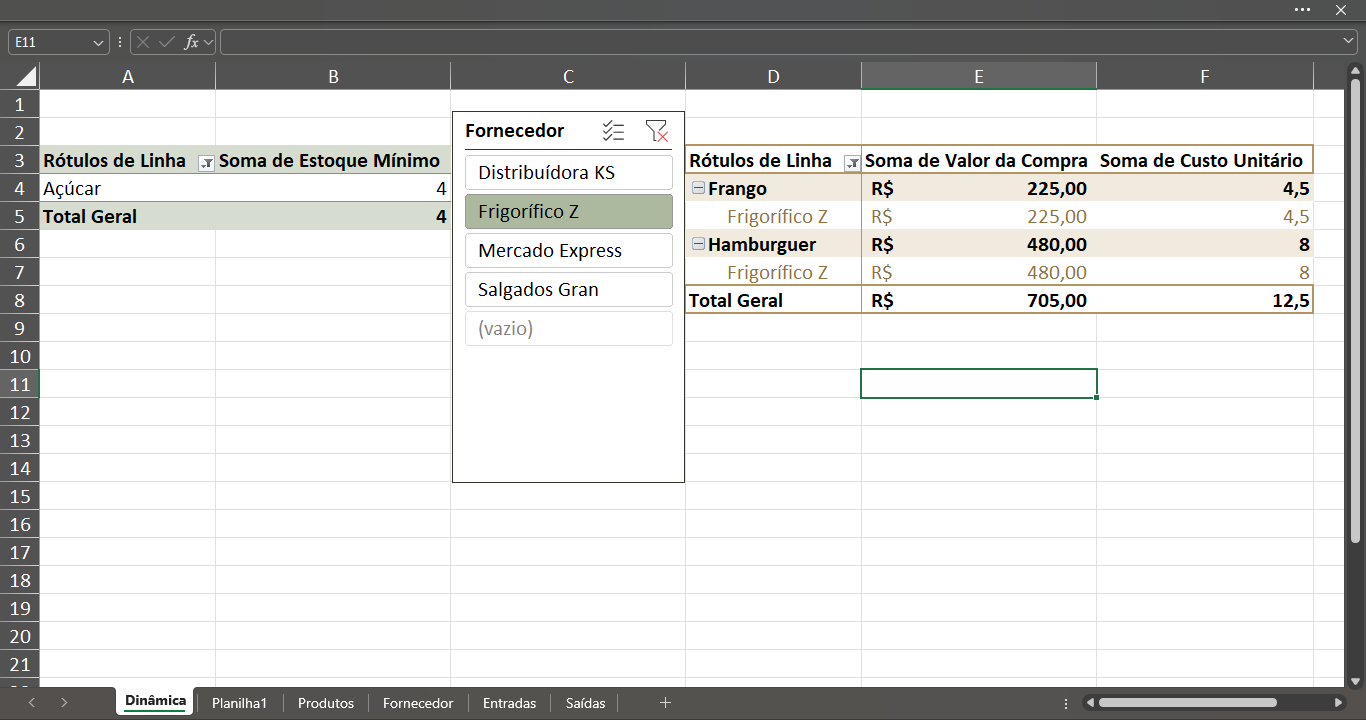Switch to Produtos sheet tab
The width and height of the screenshot is (1366, 720).
click(326, 703)
